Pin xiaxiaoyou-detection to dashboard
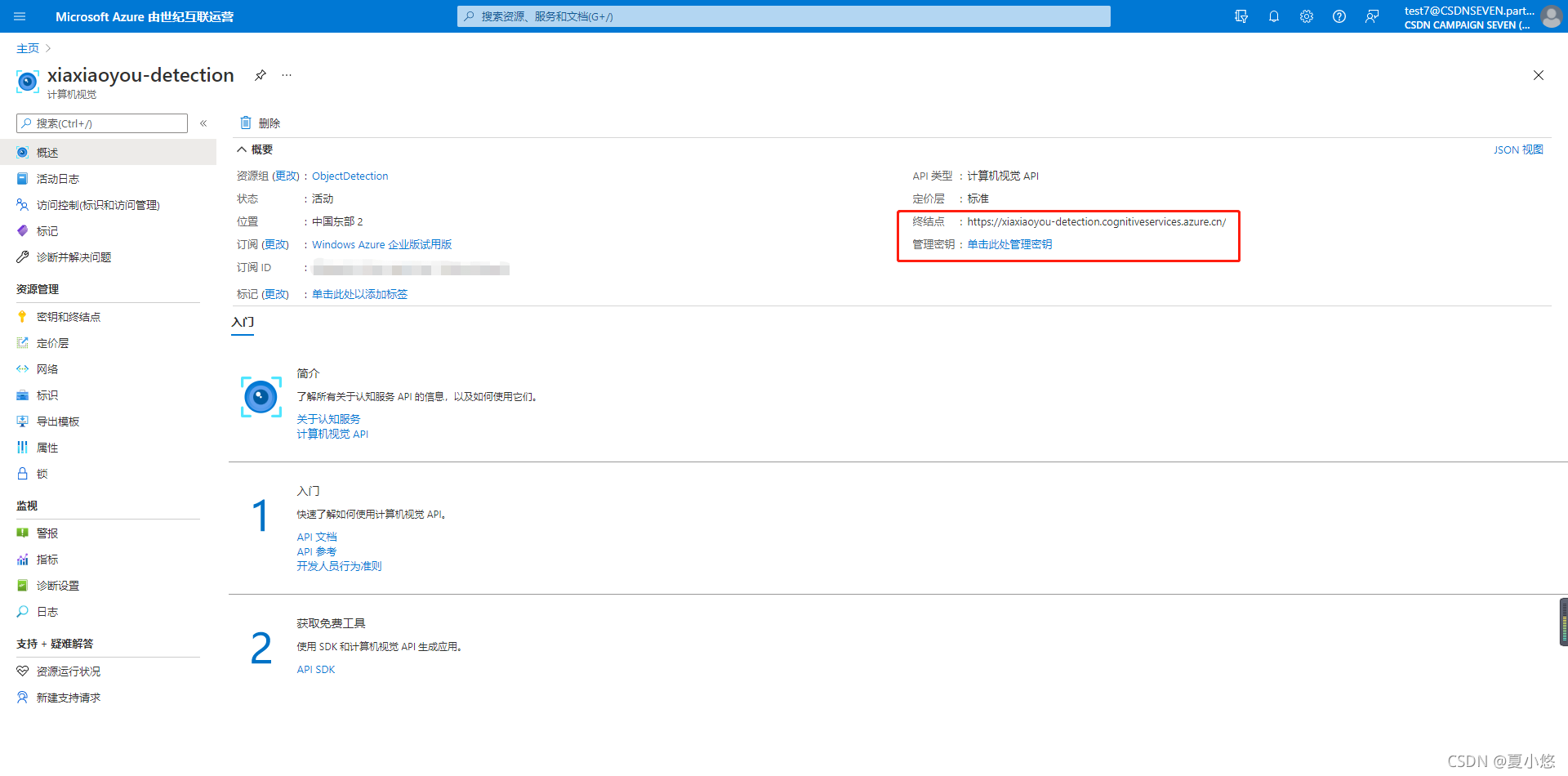The image size is (1568, 776). point(261,75)
